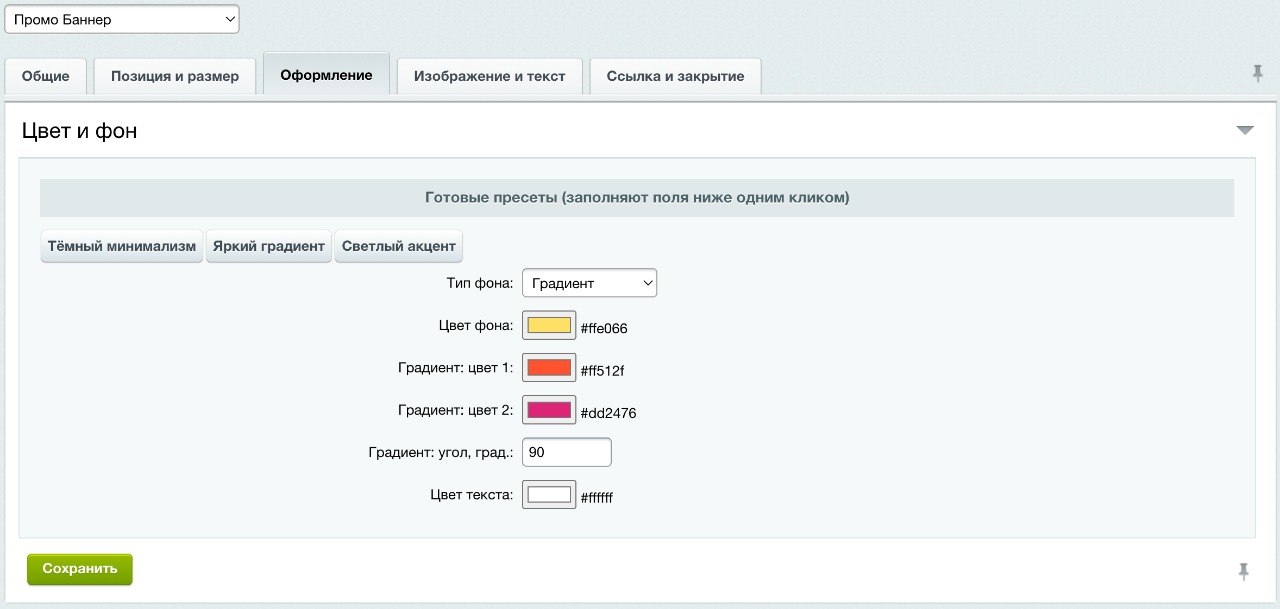The image size is (1280, 609).
Task: Go to the Изображение и текст tab
Action: point(490,76)
